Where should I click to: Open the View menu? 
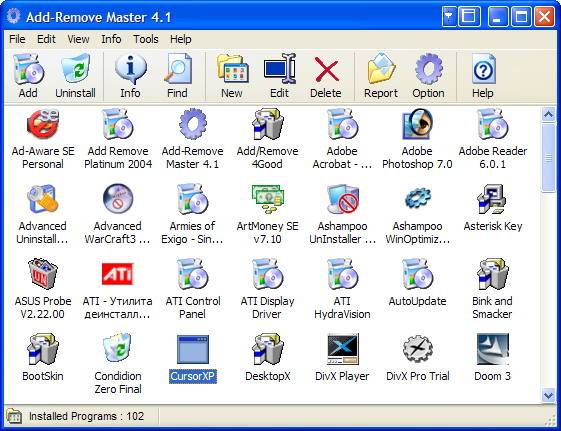coord(78,39)
